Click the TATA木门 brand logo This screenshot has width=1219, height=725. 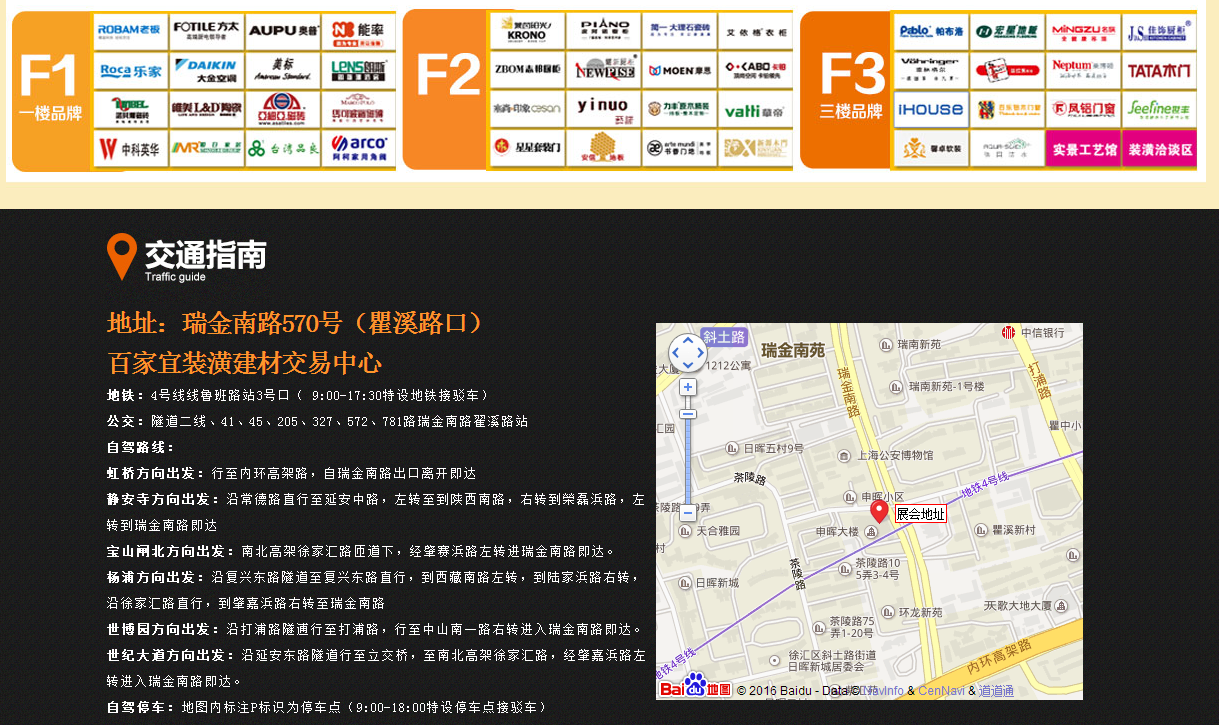pyautogui.click(x=1160, y=70)
